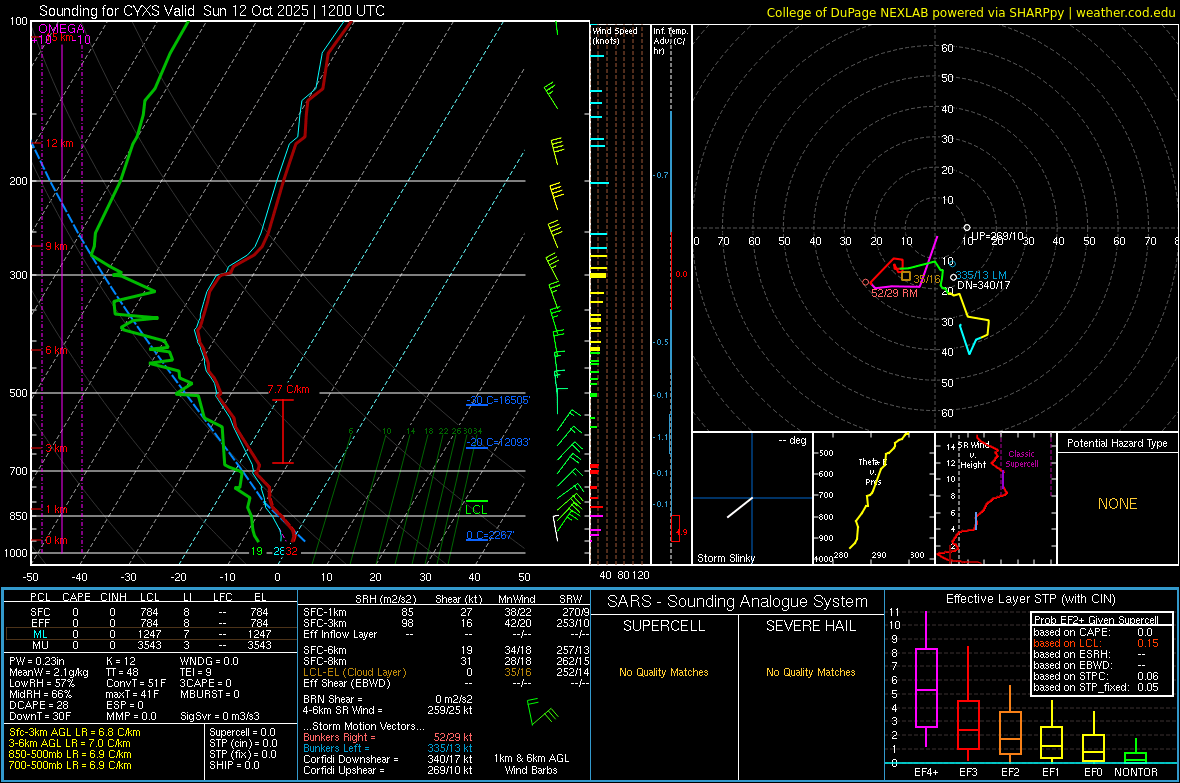1180x783 pixels.
Task: Click the SEVERE HAIL column header
Action: (x=810, y=626)
